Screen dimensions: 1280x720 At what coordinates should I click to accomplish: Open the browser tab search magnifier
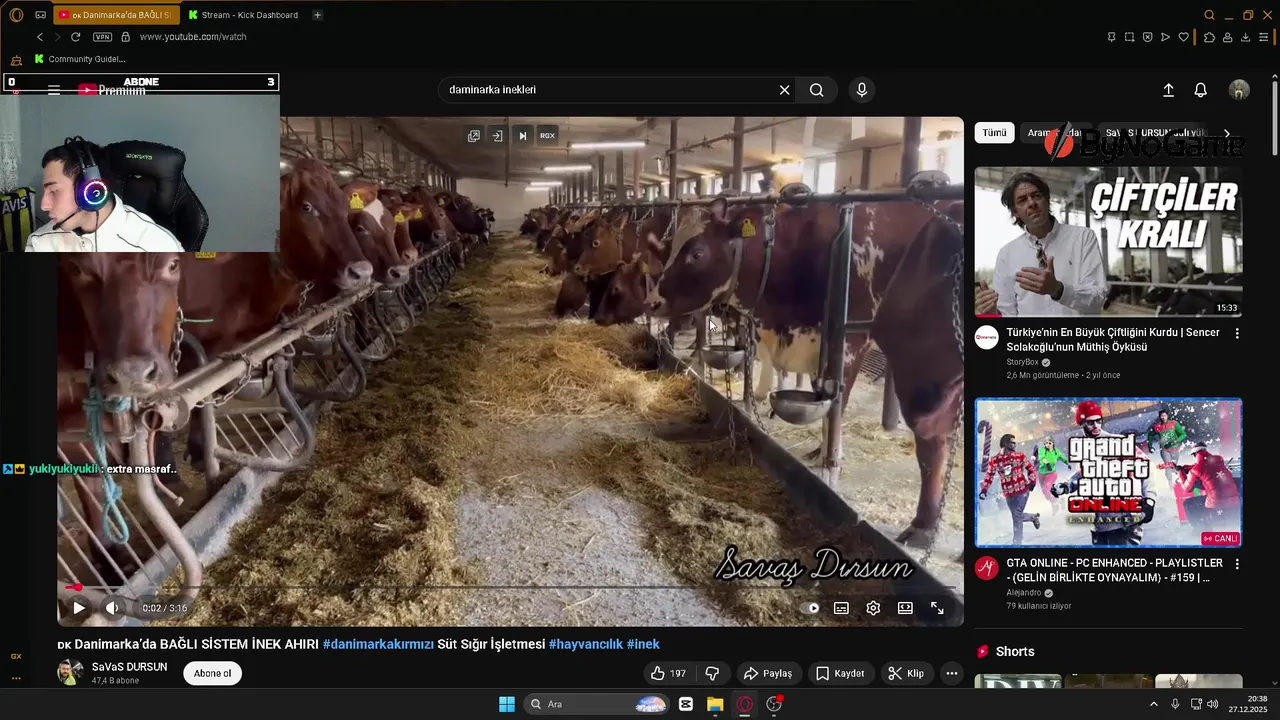(x=1209, y=15)
